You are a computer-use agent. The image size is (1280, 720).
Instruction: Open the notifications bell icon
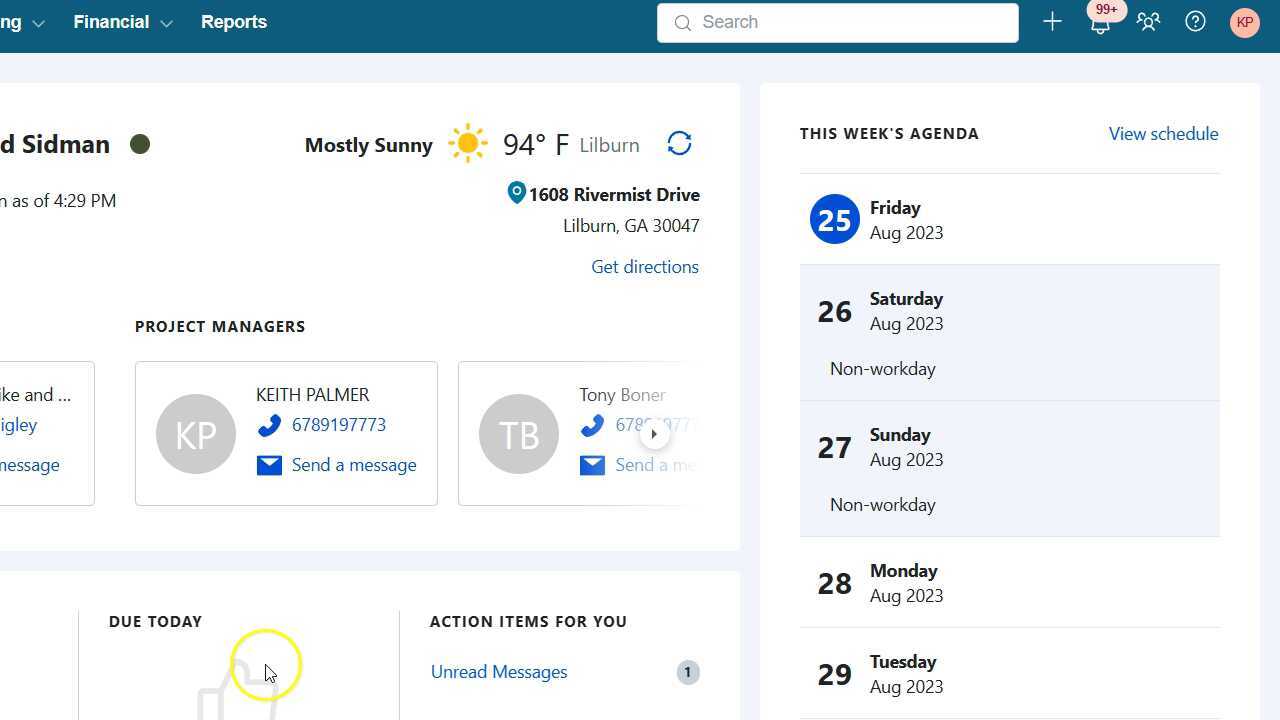click(x=1100, y=24)
